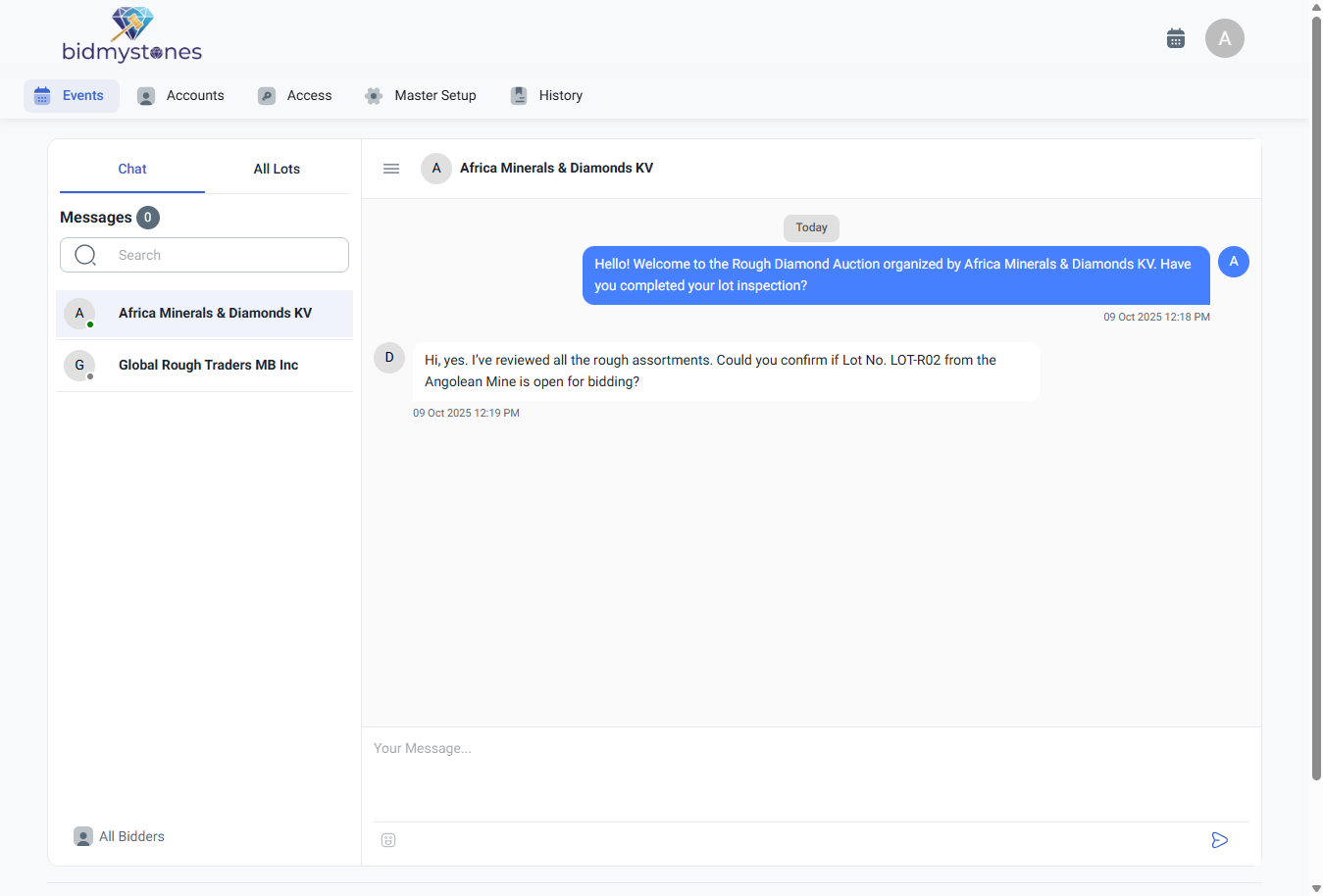The image size is (1323, 896).
Task: Open the calendar icon in the top header
Action: pyautogui.click(x=1175, y=37)
